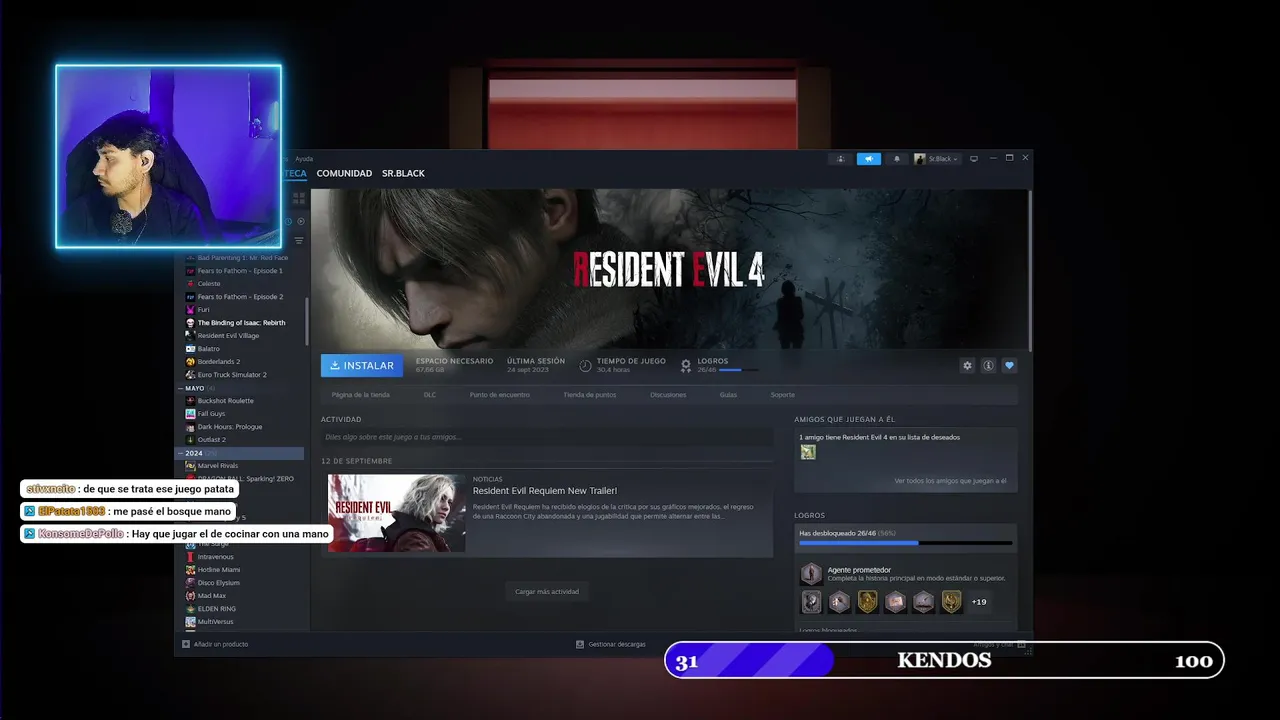This screenshot has width=1280, height=720.
Task: Open the notifications bell icon
Action: click(896, 159)
